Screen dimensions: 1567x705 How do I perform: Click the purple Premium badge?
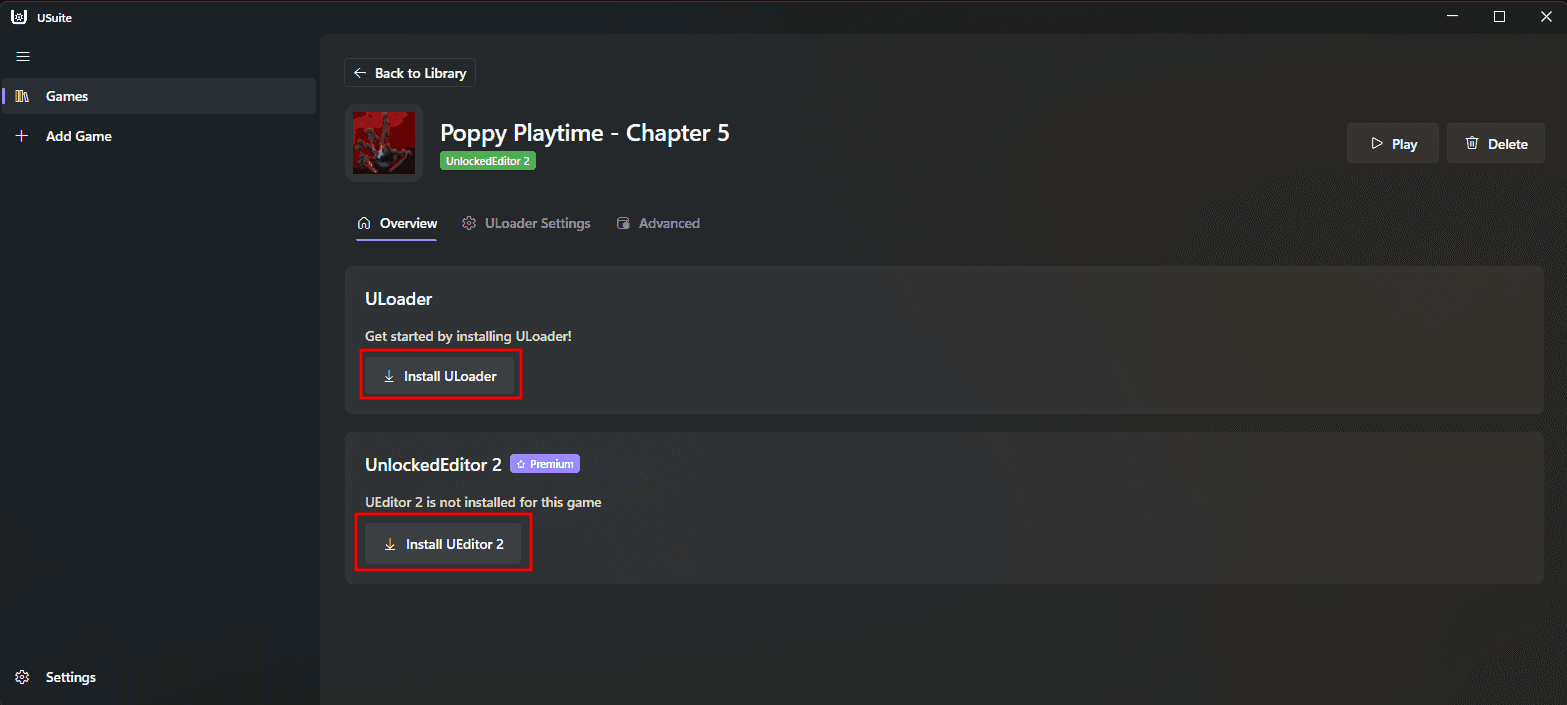pyautogui.click(x=545, y=464)
